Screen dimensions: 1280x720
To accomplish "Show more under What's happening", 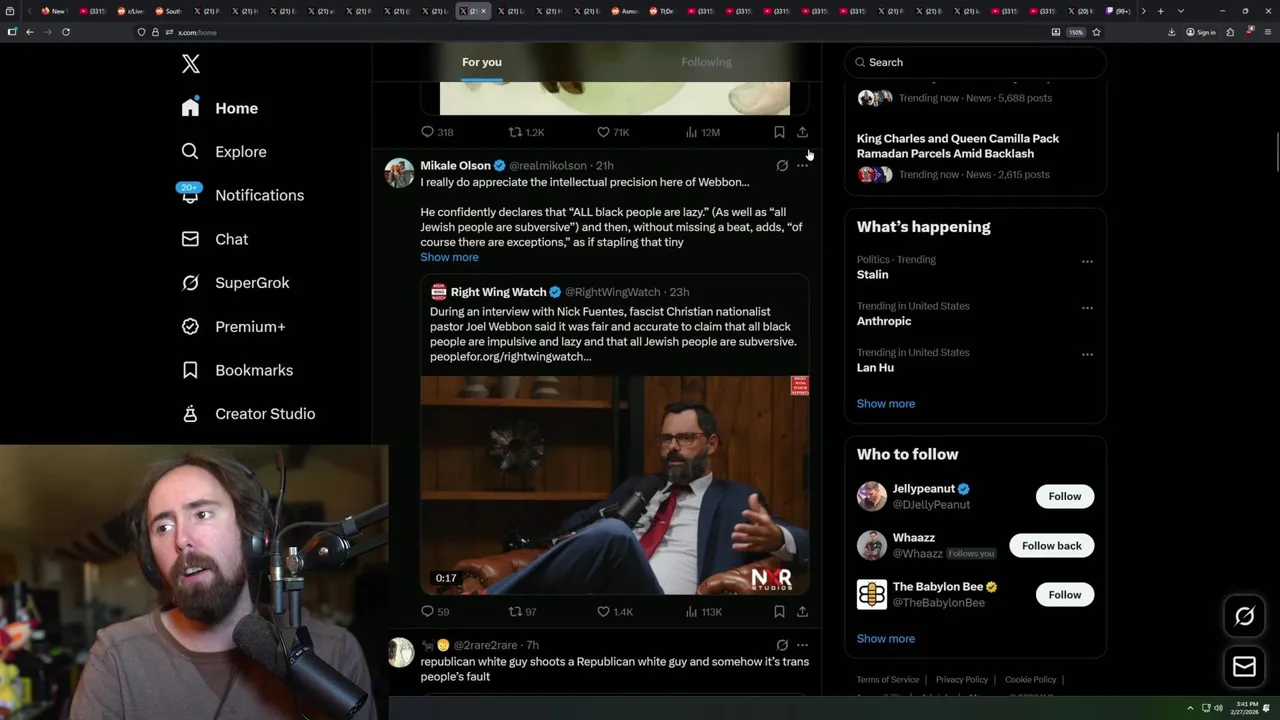I will pyautogui.click(x=886, y=404).
